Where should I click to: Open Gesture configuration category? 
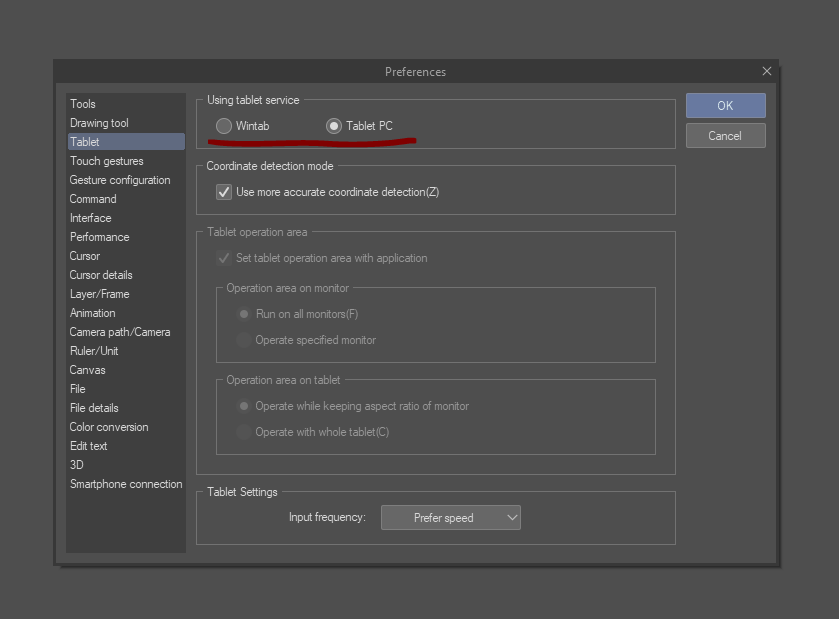pos(120,180)
